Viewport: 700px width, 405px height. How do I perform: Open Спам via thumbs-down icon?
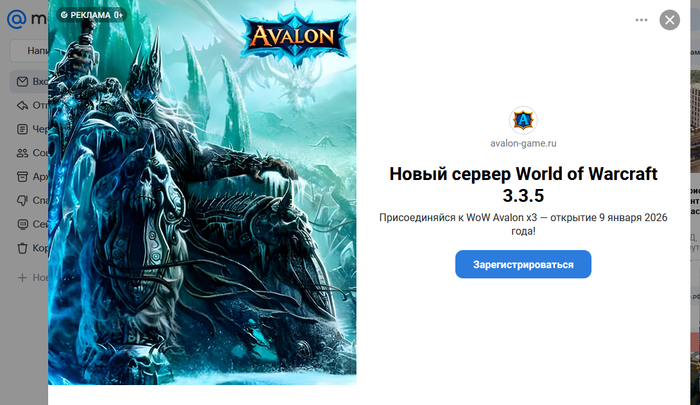point(22,200)
